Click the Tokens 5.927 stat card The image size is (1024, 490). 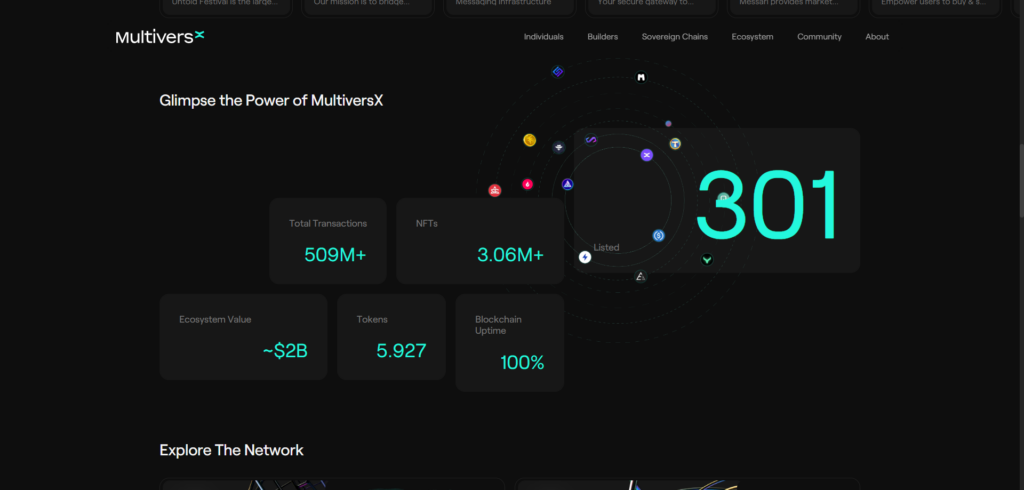tap(392, 336)
